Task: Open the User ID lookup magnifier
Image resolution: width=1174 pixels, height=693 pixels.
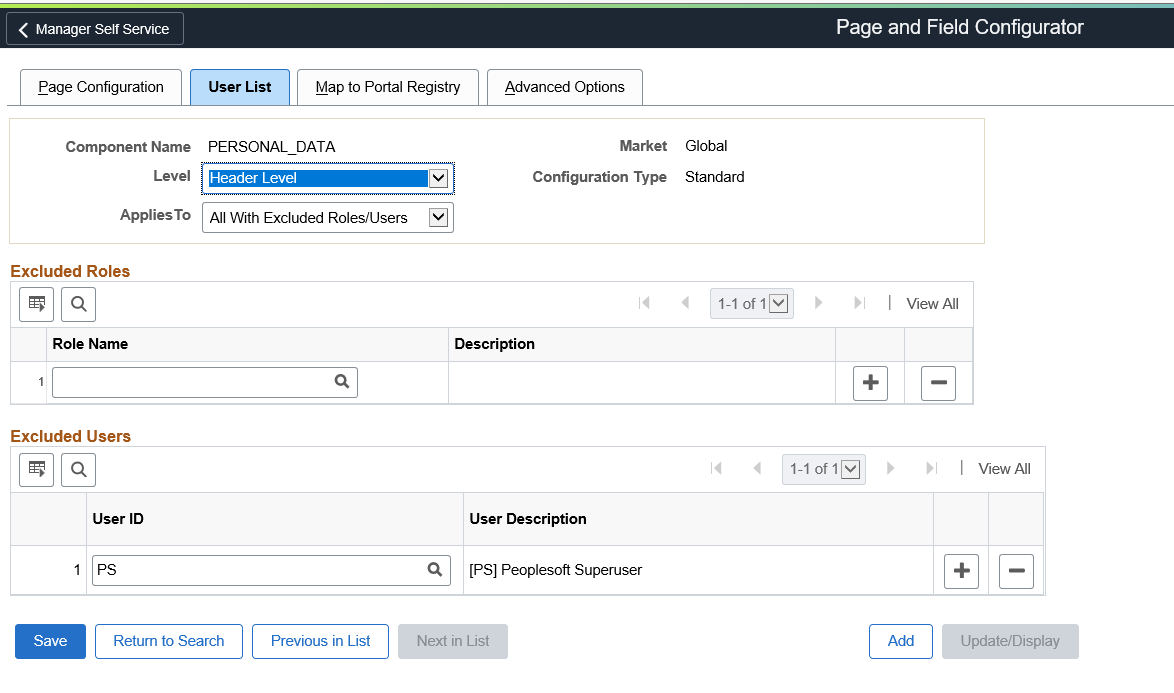Action: [434, 570]
